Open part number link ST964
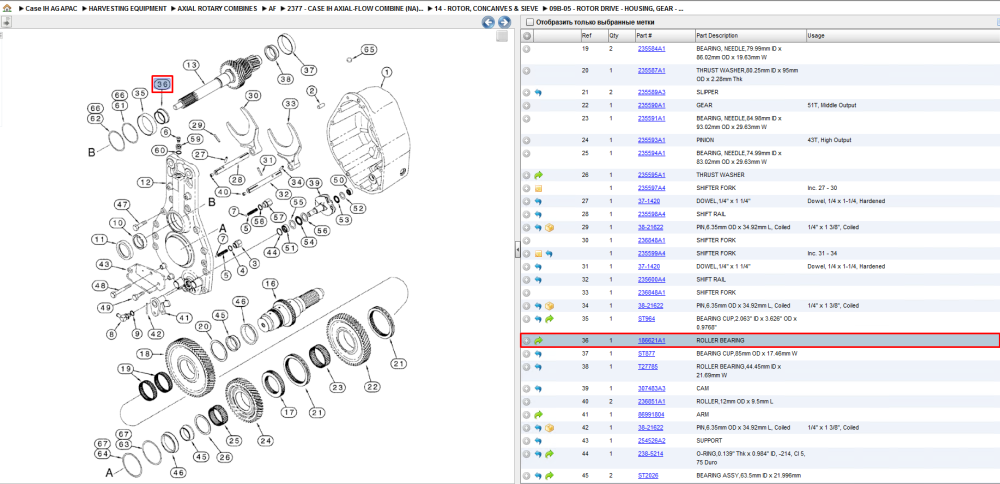Image resolution: width=1000 pixels, height=484 pixels. point(646,318)
